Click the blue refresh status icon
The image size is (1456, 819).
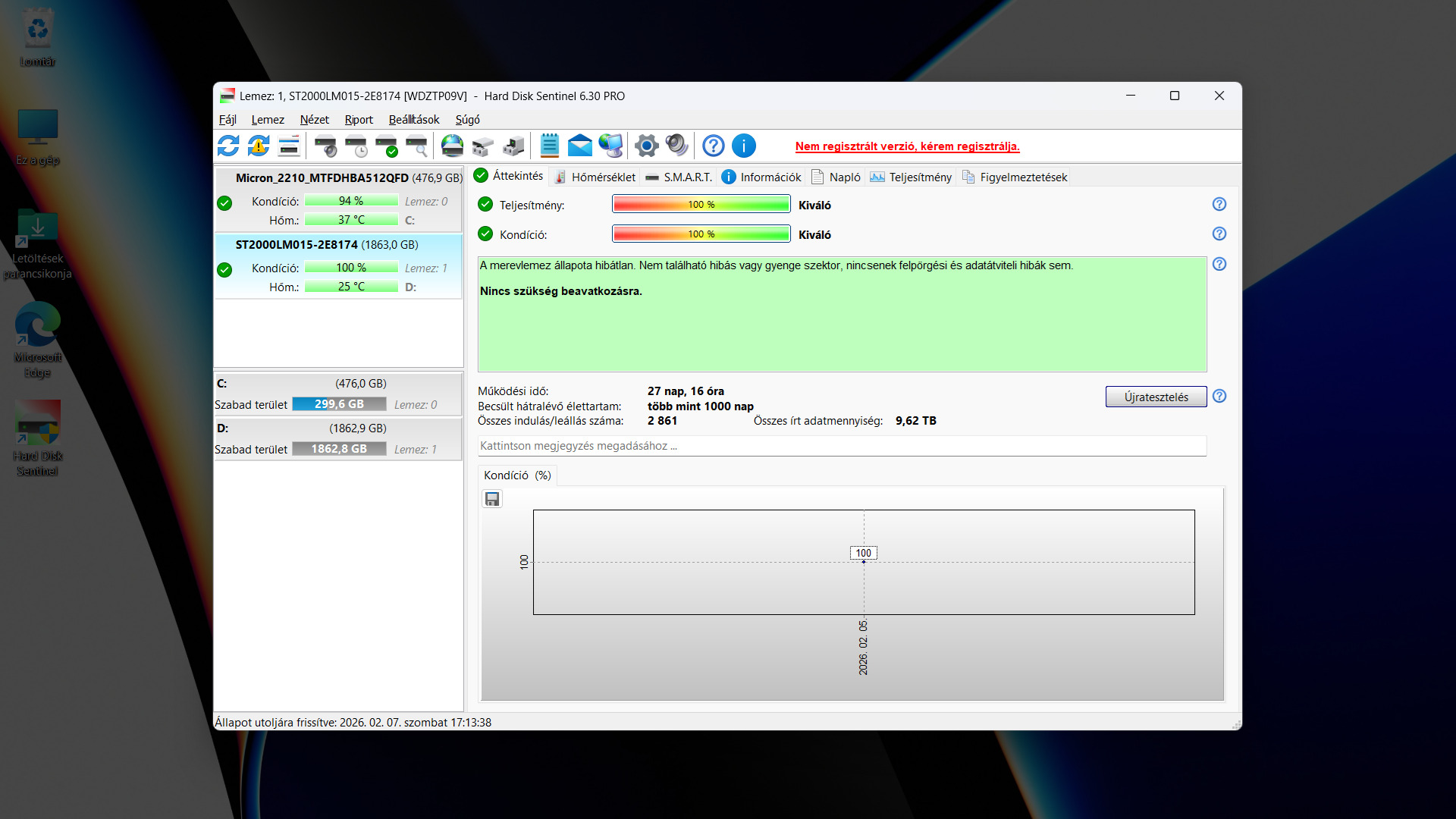228,146
